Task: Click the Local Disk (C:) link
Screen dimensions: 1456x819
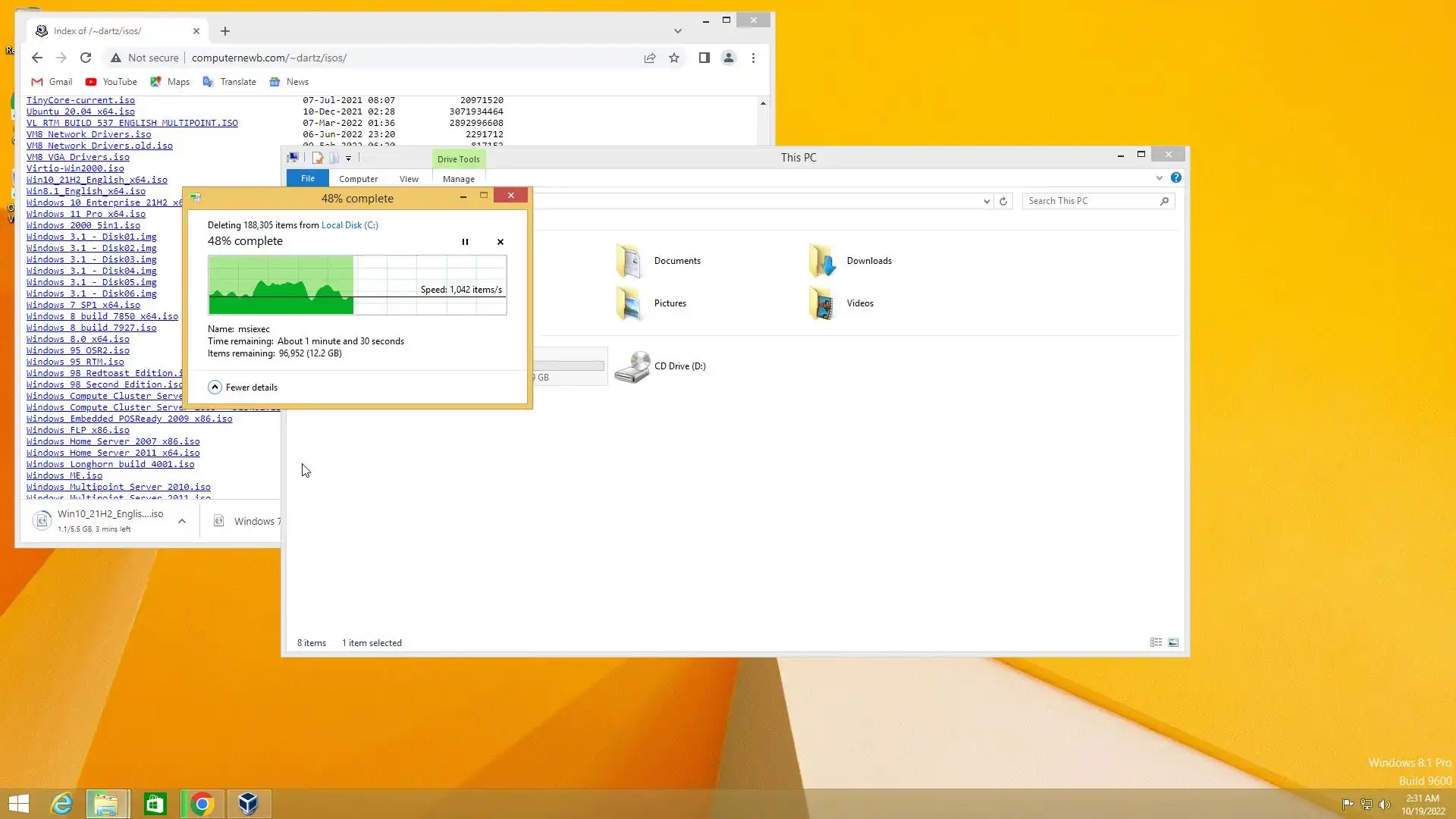Action: click(x=350, y=225)
